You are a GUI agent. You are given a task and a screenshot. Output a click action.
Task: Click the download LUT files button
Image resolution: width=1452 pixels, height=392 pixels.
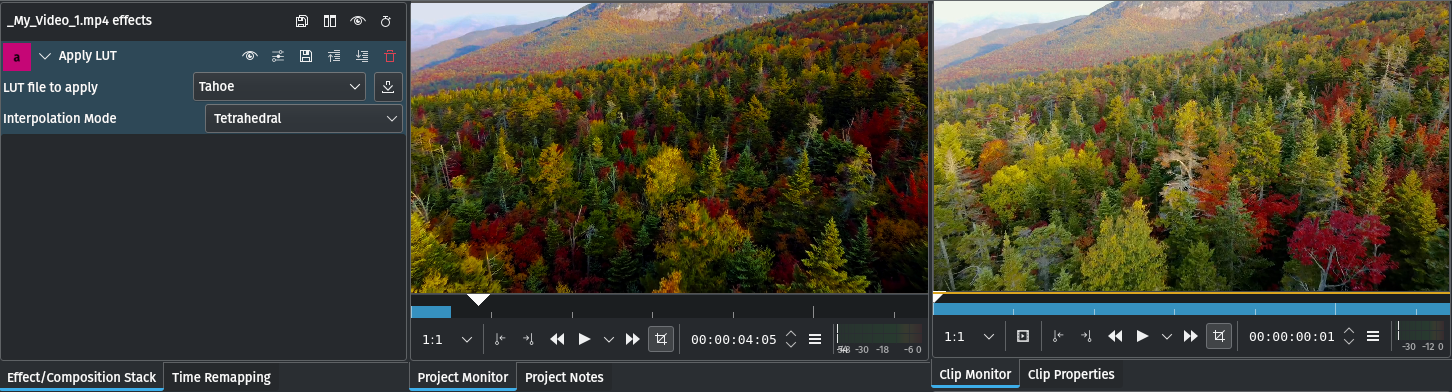[x=388, y=87]
